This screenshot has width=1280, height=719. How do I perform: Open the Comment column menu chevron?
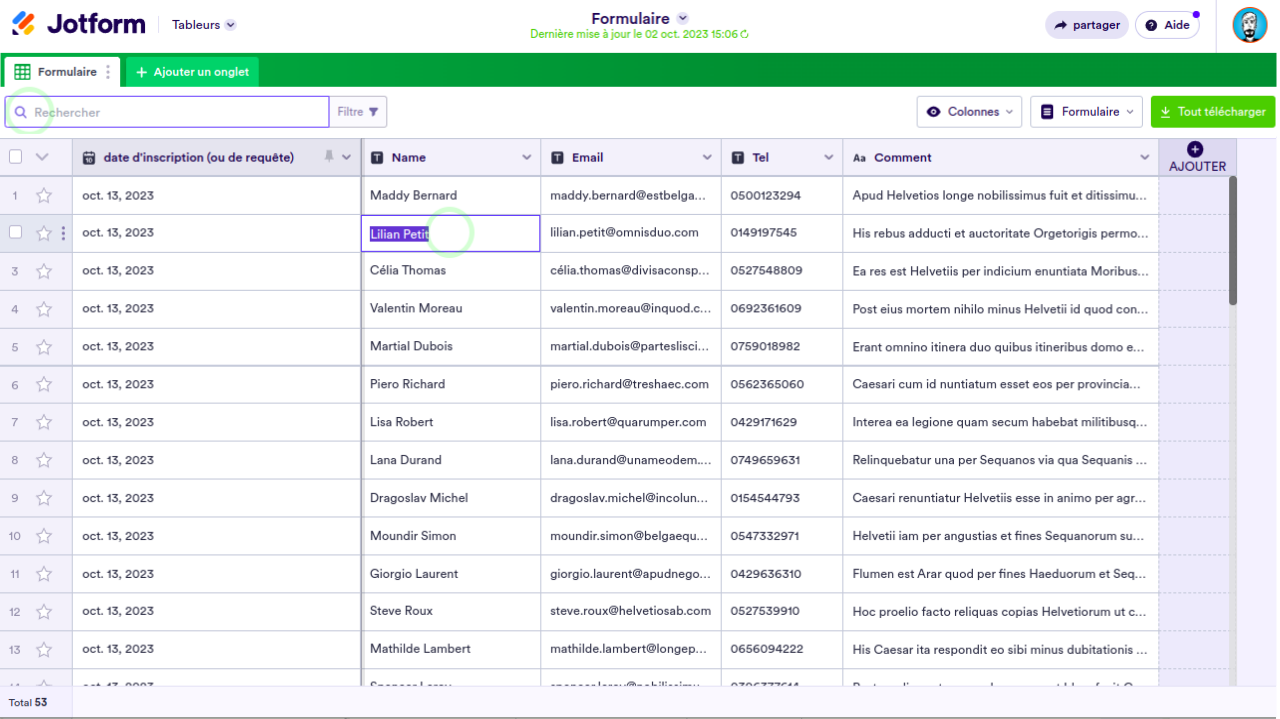tap(1145, 158)
